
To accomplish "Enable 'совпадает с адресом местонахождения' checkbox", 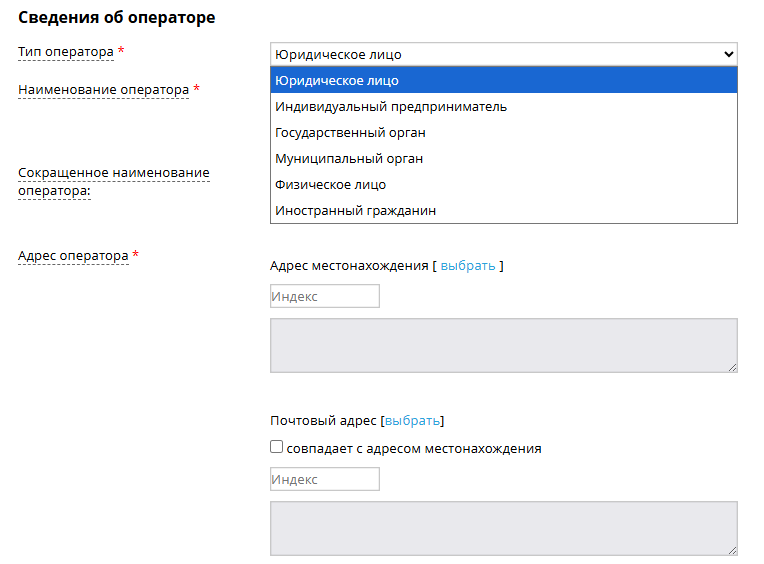I will coord(277,447).
